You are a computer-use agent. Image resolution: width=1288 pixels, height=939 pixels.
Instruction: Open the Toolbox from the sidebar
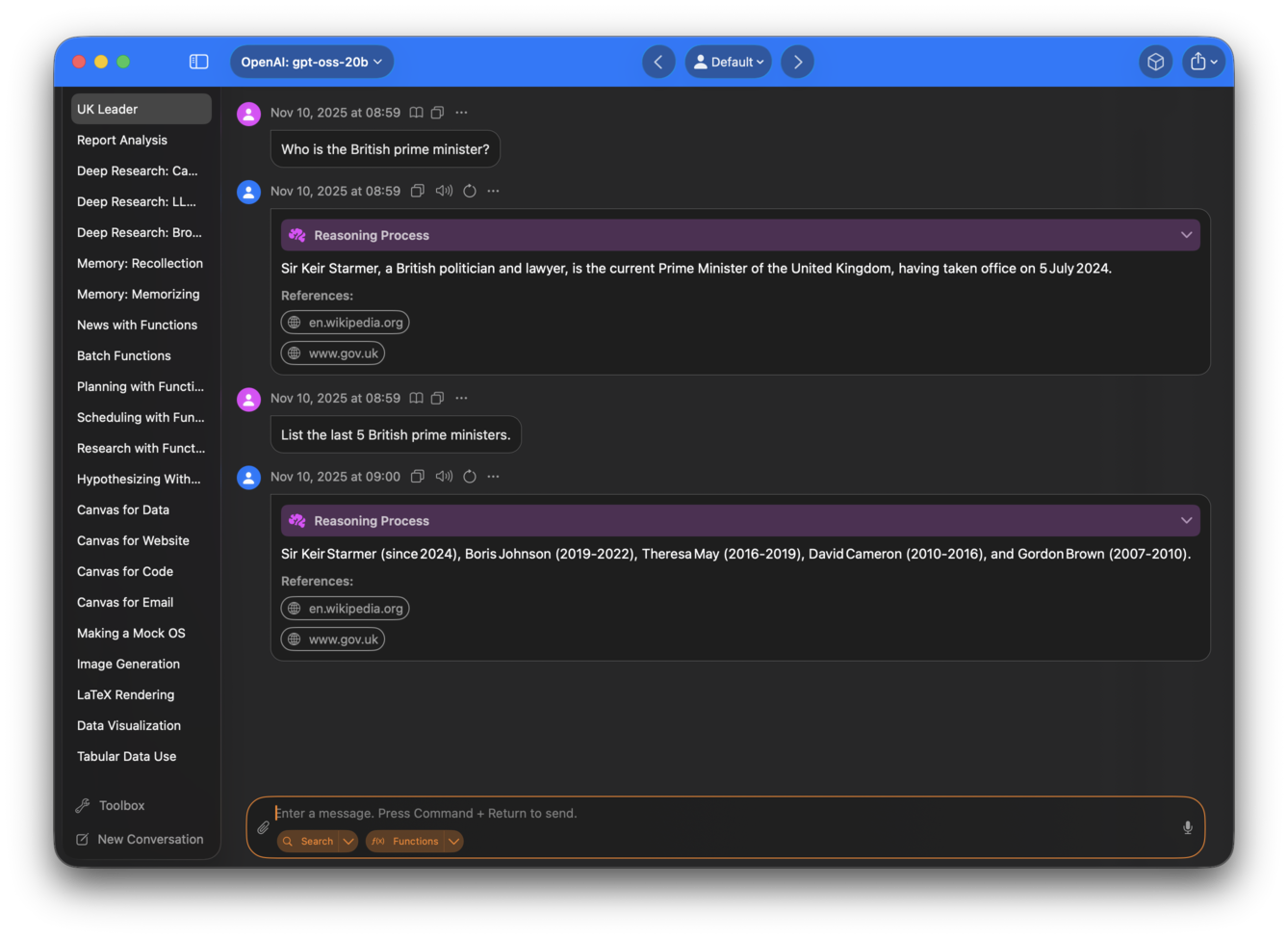click(121, 805)
